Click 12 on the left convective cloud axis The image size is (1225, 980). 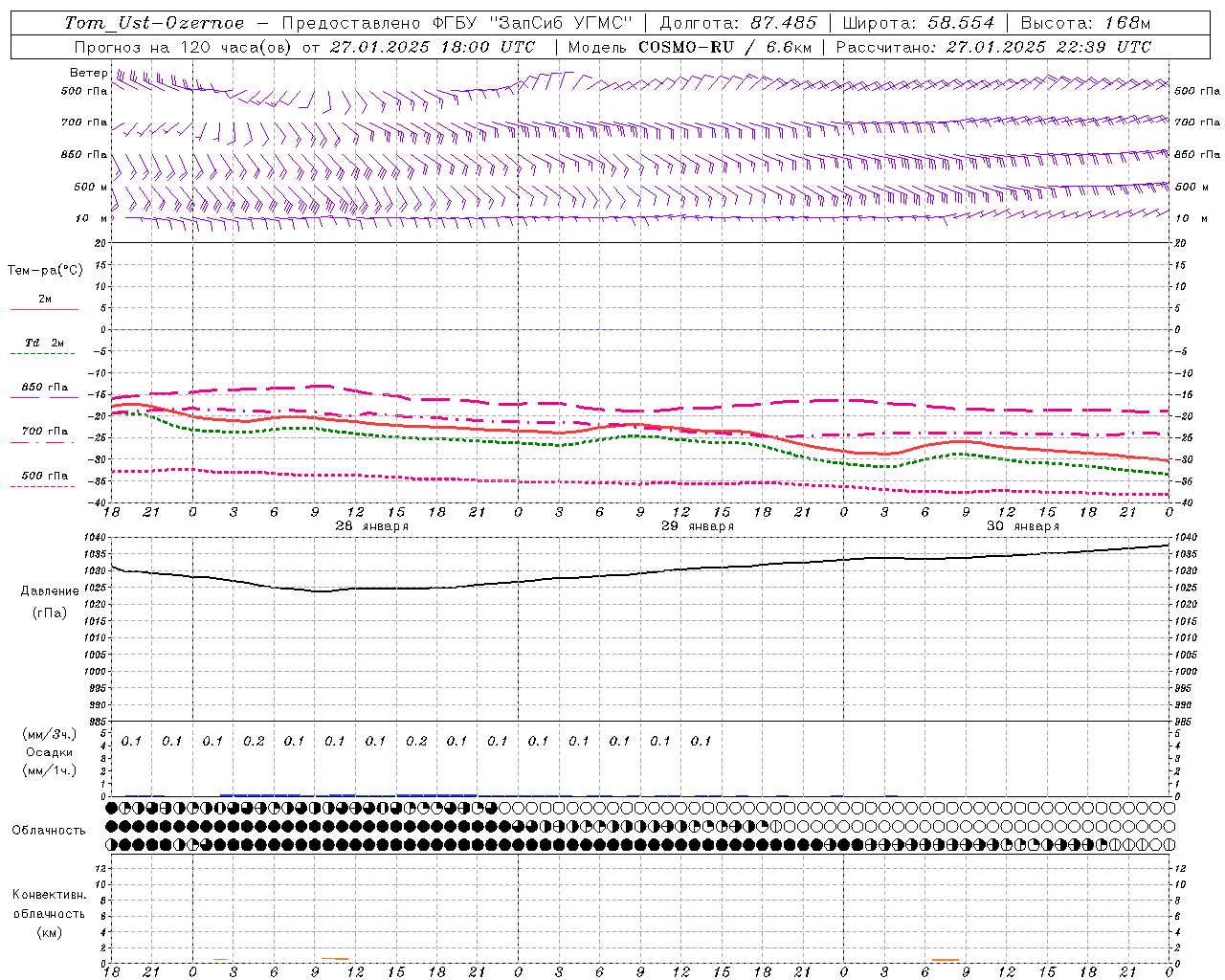(x=101, y=868)
